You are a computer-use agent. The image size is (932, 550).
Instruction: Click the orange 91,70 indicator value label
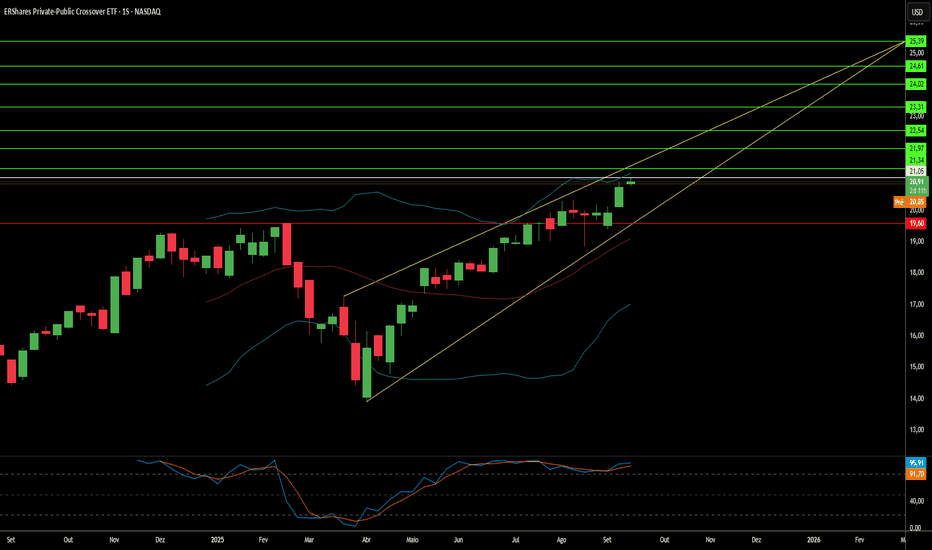916,473
